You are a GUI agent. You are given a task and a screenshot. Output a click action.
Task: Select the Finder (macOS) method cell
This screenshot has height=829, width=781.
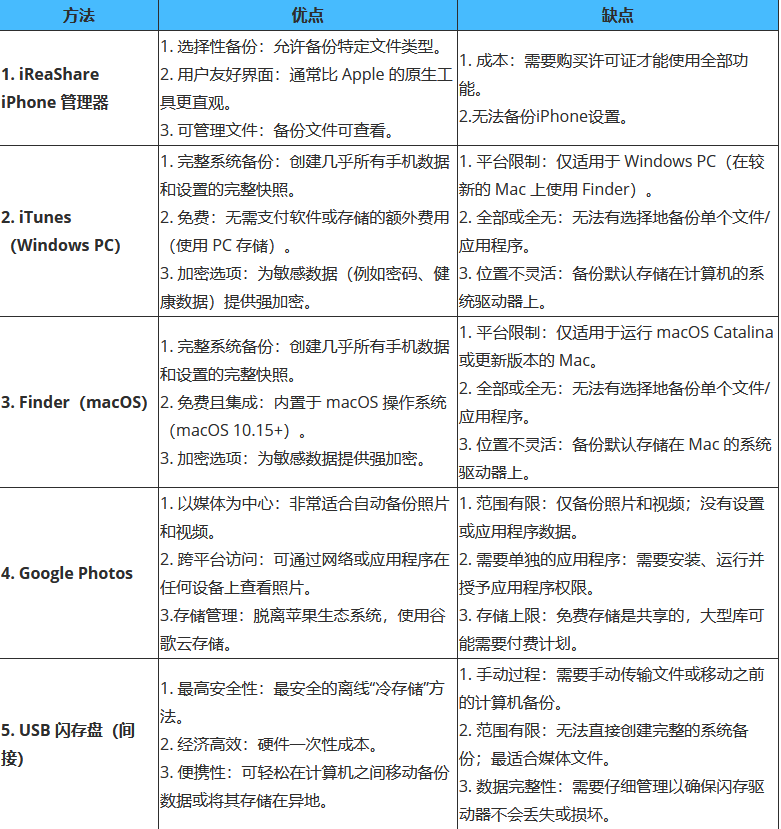tap(79, 402)
